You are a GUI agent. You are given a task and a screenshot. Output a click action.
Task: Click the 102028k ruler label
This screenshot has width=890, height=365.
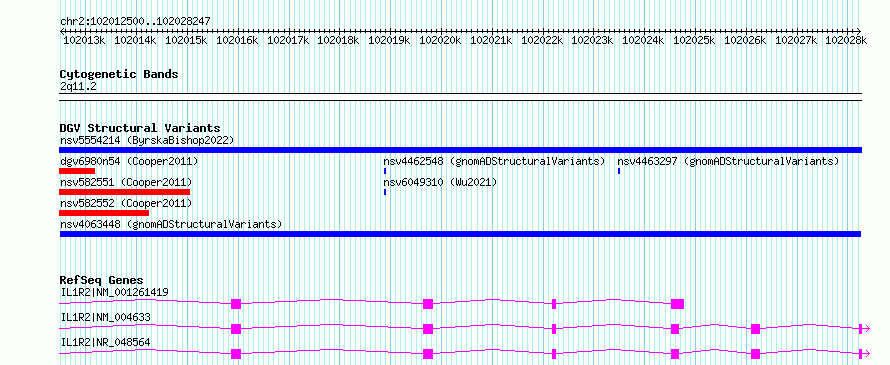point(846,40)
